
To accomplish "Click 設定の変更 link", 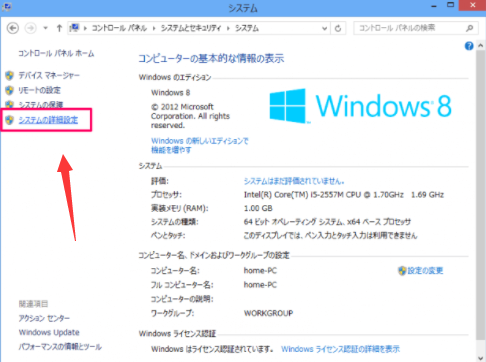I will (x=425, y=271).
